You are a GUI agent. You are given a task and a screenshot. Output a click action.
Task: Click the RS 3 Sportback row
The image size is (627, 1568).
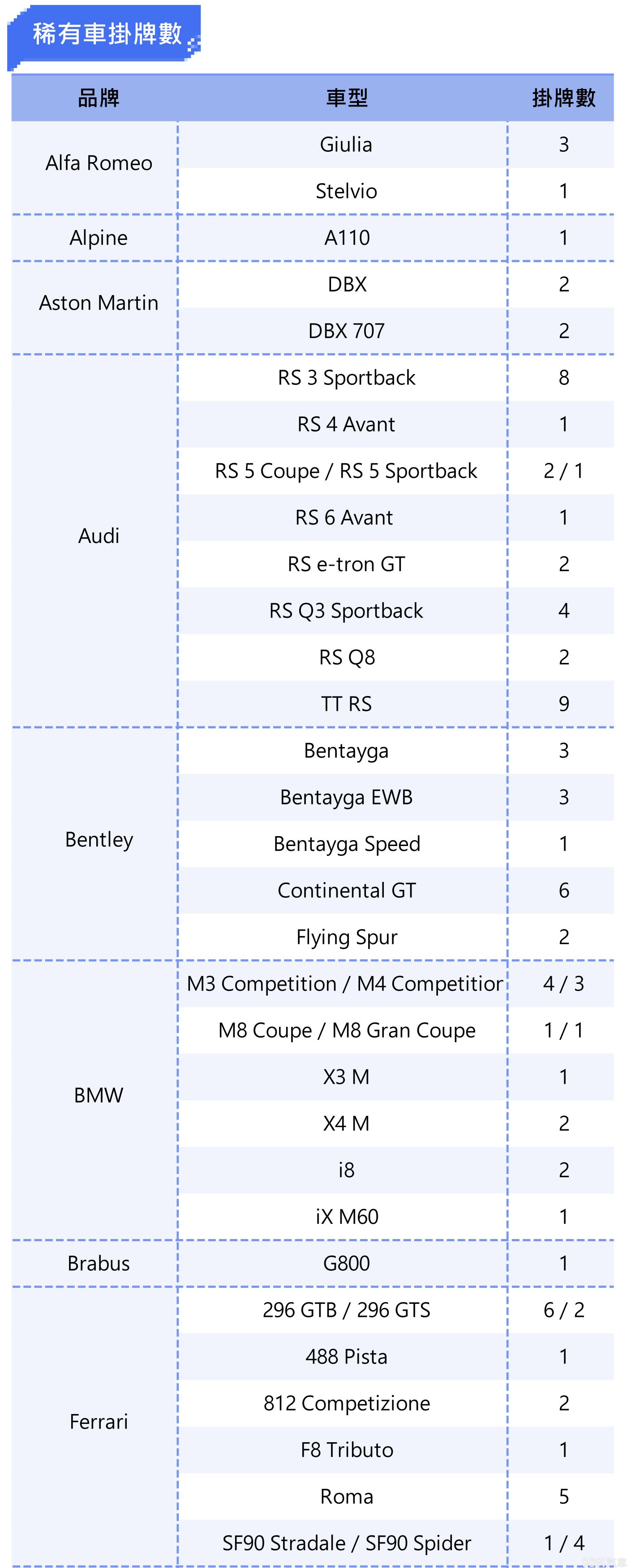pos(346,378)
